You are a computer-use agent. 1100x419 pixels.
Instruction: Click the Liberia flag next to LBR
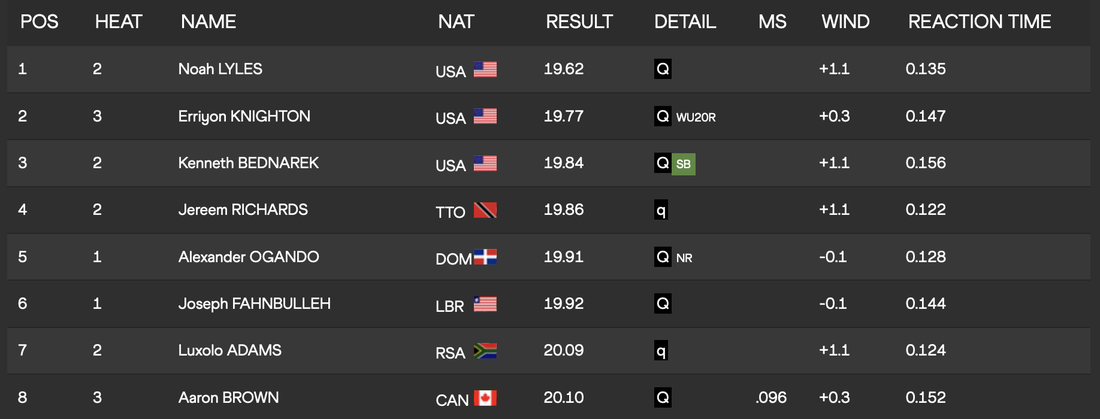coord(485,304)
